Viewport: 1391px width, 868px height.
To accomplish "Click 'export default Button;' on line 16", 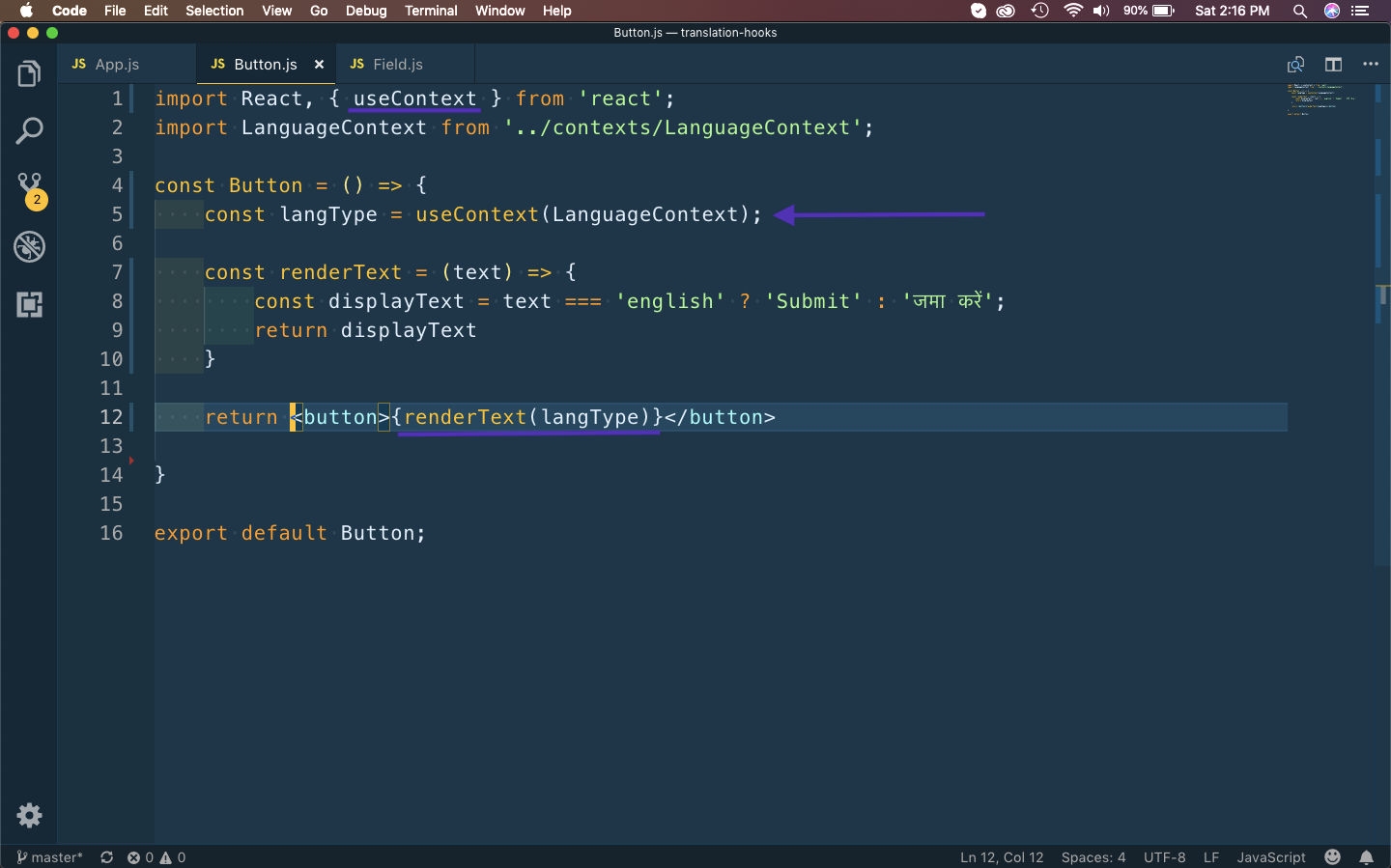I will point(290,533).
